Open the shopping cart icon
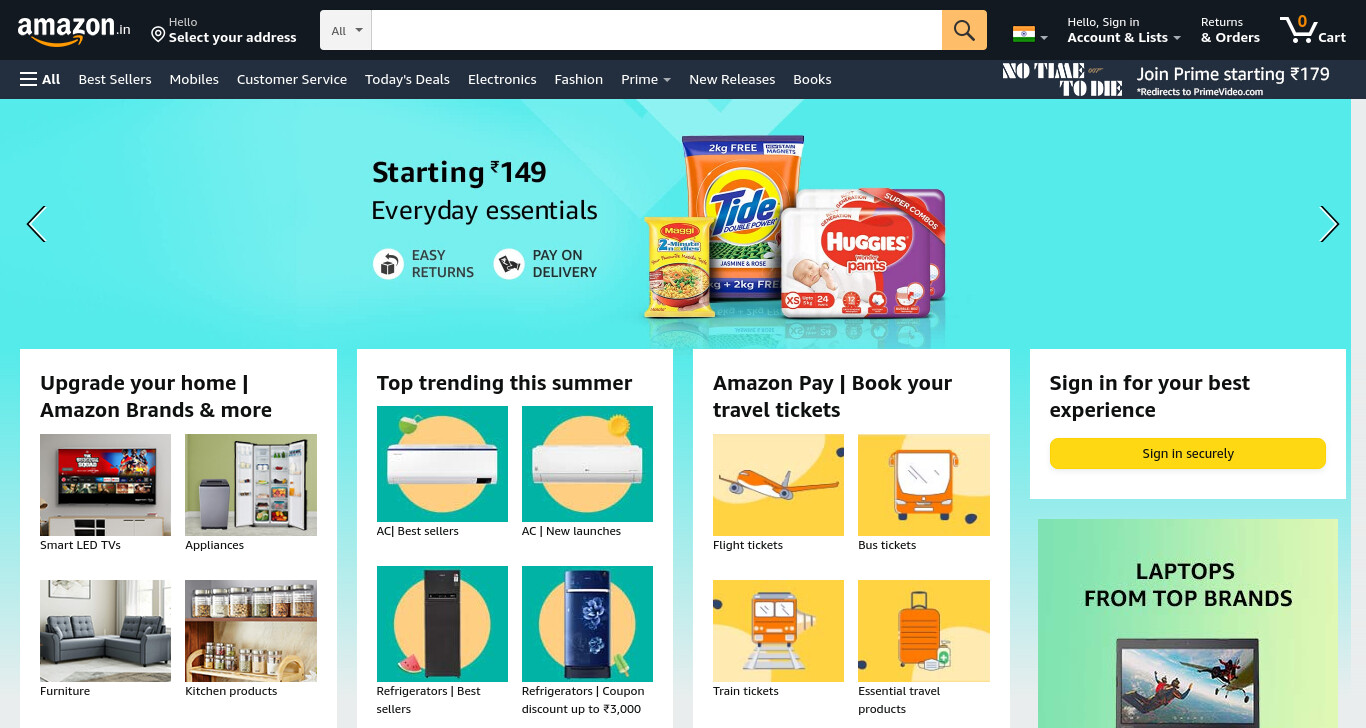This screenshot has width=1366, height=728. pyautogui.click(x=1313, y=30)
